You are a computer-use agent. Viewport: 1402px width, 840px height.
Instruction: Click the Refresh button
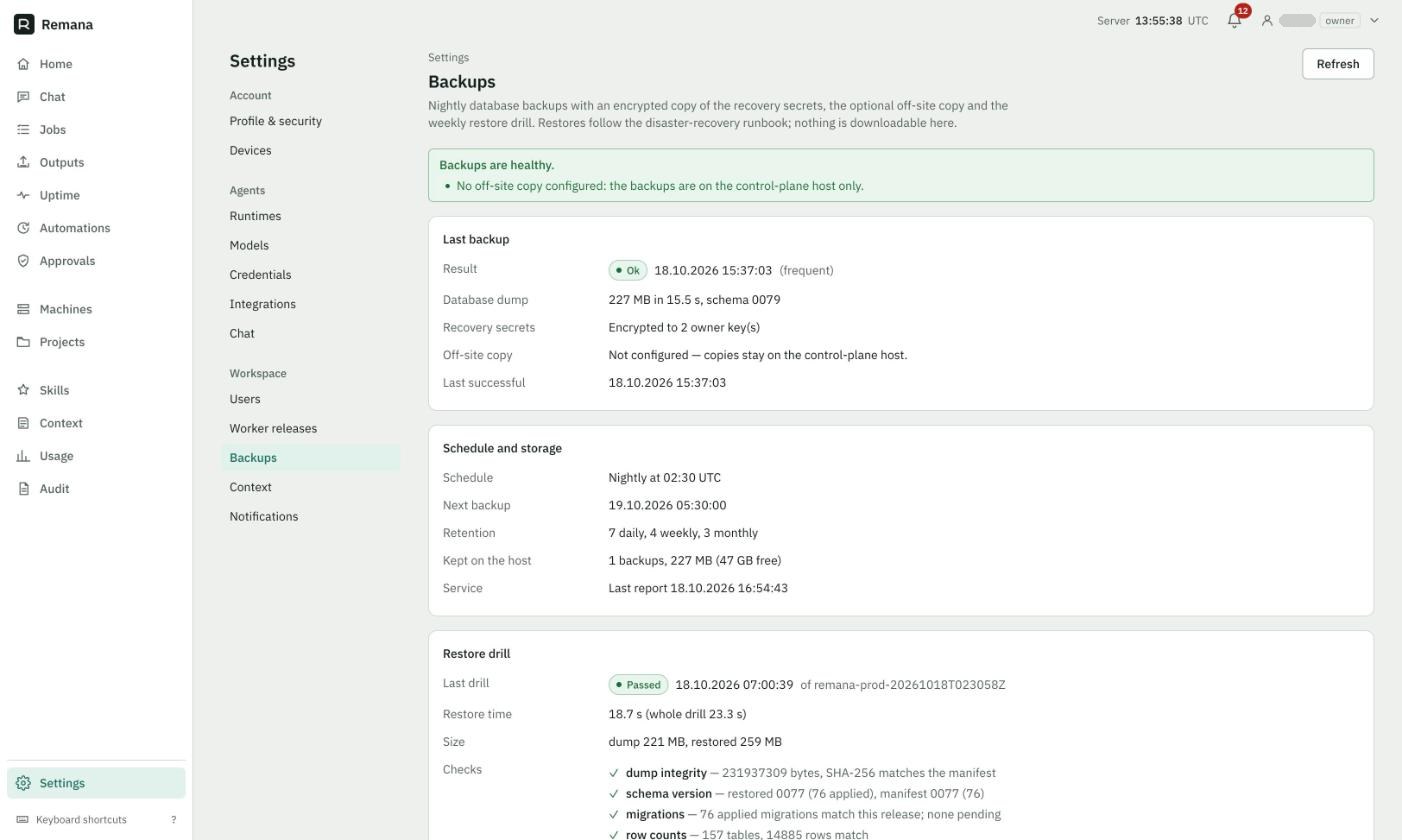point(1337,64)
